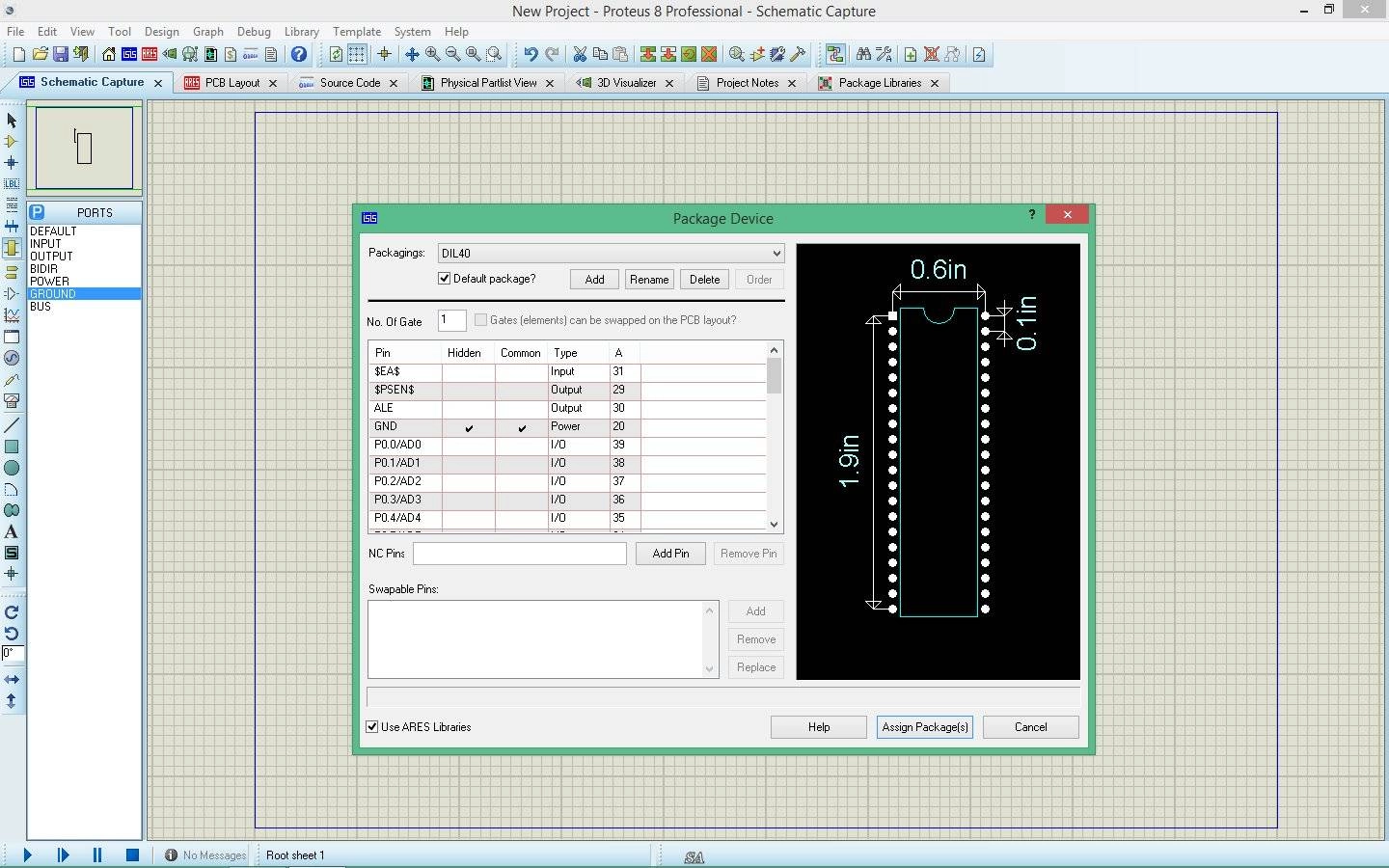Click the NC Pins input field
The height and width of the screenshot is (868, 1389).
click(x=520, y=554)
